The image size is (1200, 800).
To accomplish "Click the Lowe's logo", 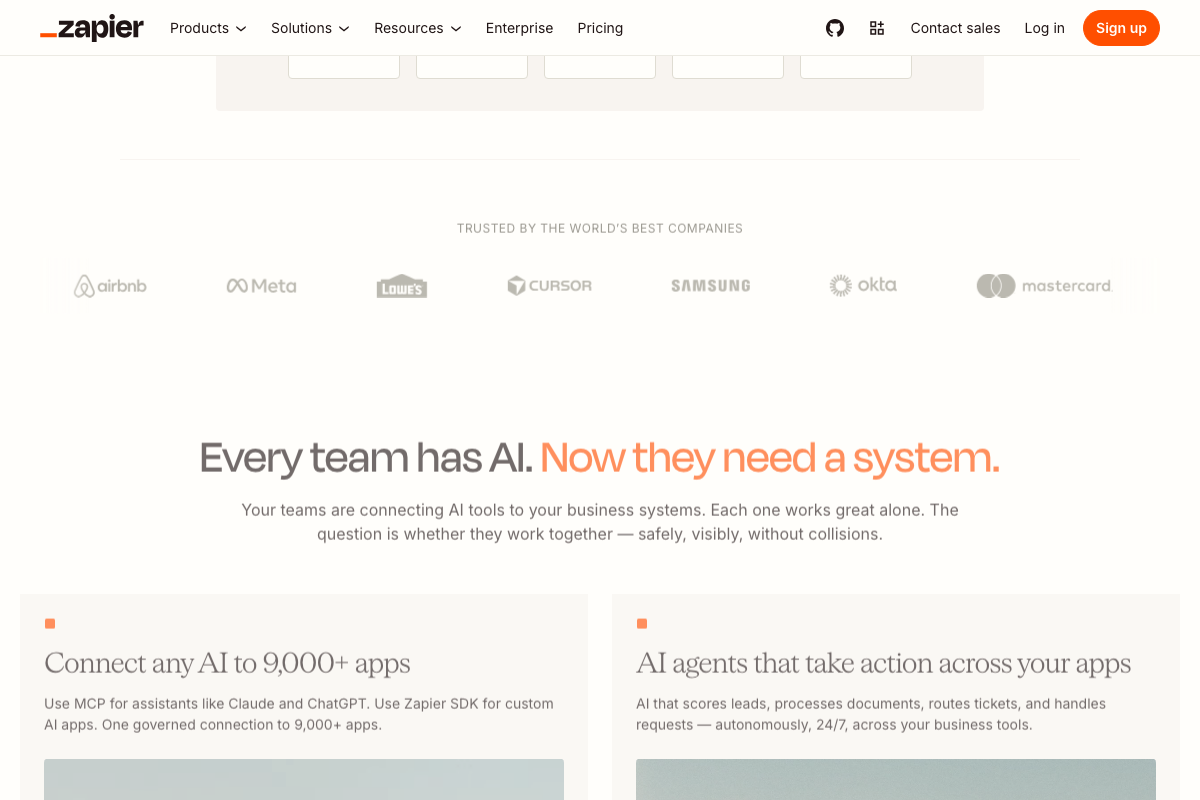I will [x=402, y=286].
